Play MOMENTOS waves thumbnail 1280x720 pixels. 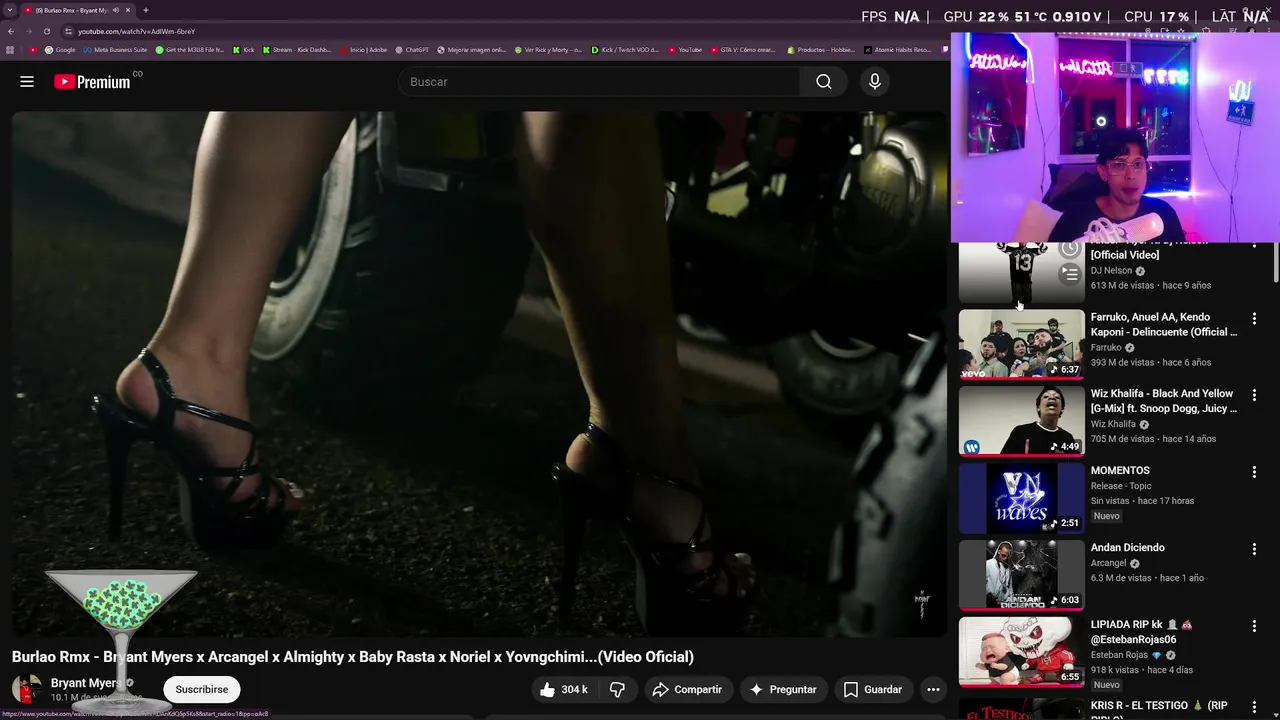point(1021,498)
